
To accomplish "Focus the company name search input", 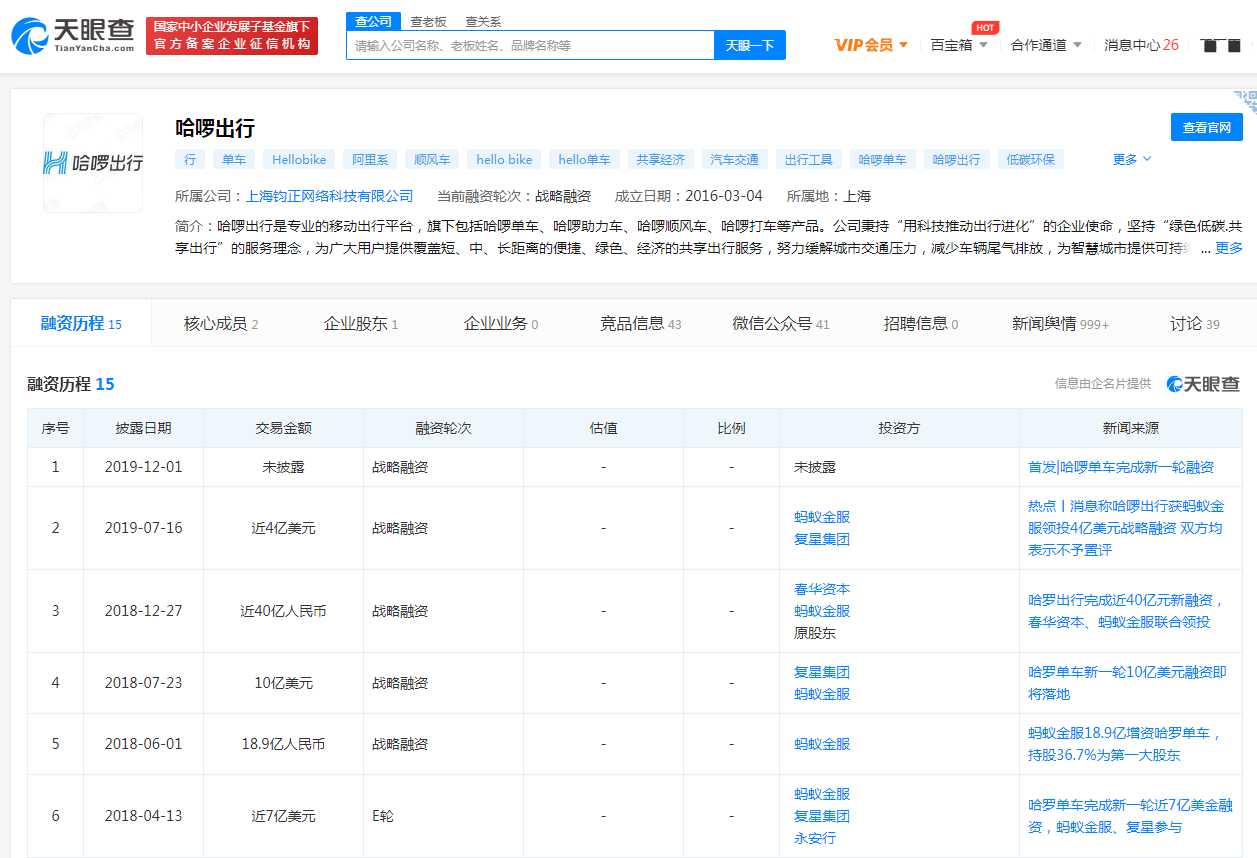I will pos(530,45).
